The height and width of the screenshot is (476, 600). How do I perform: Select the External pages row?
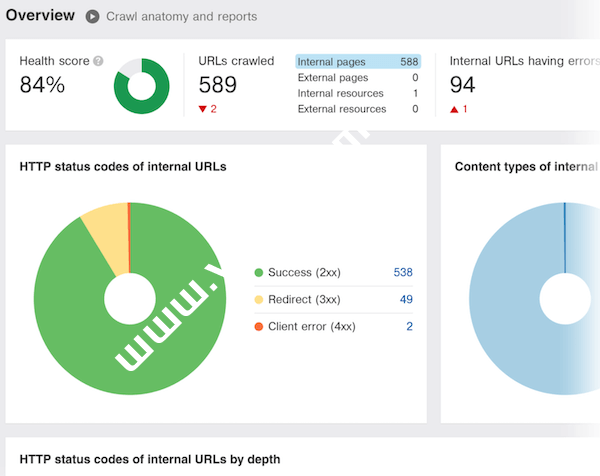pos(357,78)
